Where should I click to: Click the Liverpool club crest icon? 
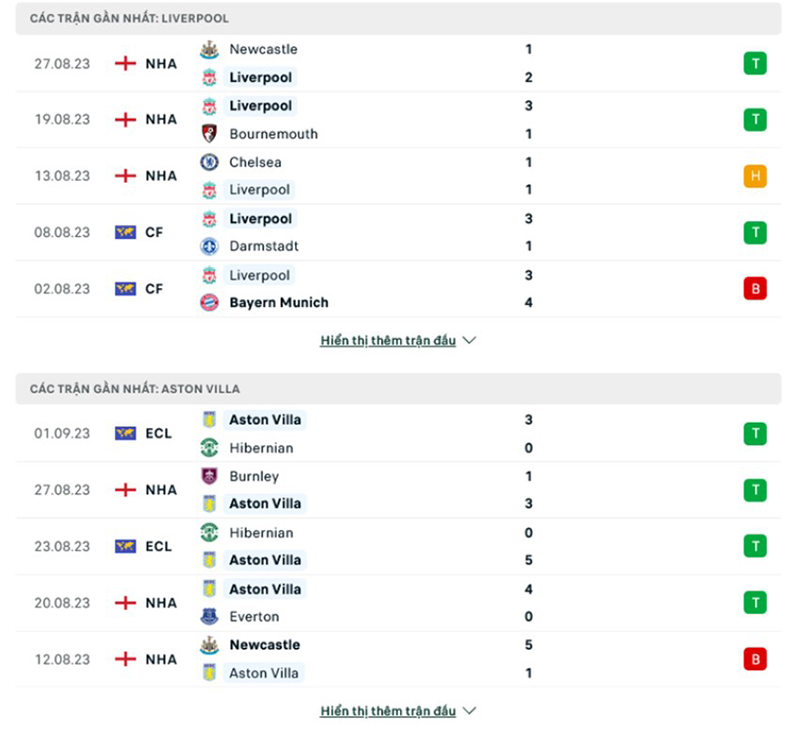click(210, 77)
